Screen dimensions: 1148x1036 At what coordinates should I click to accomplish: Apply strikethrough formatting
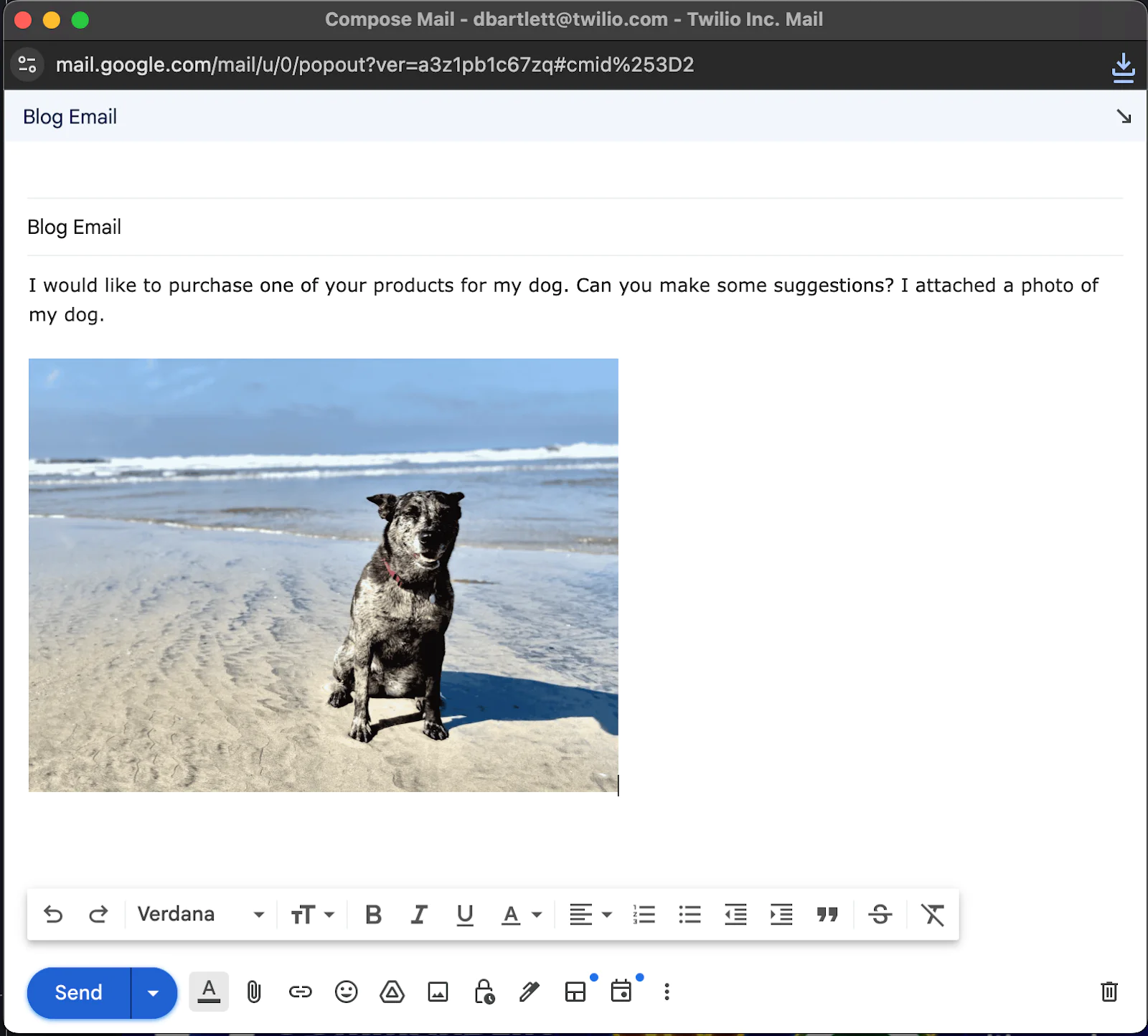880,914
